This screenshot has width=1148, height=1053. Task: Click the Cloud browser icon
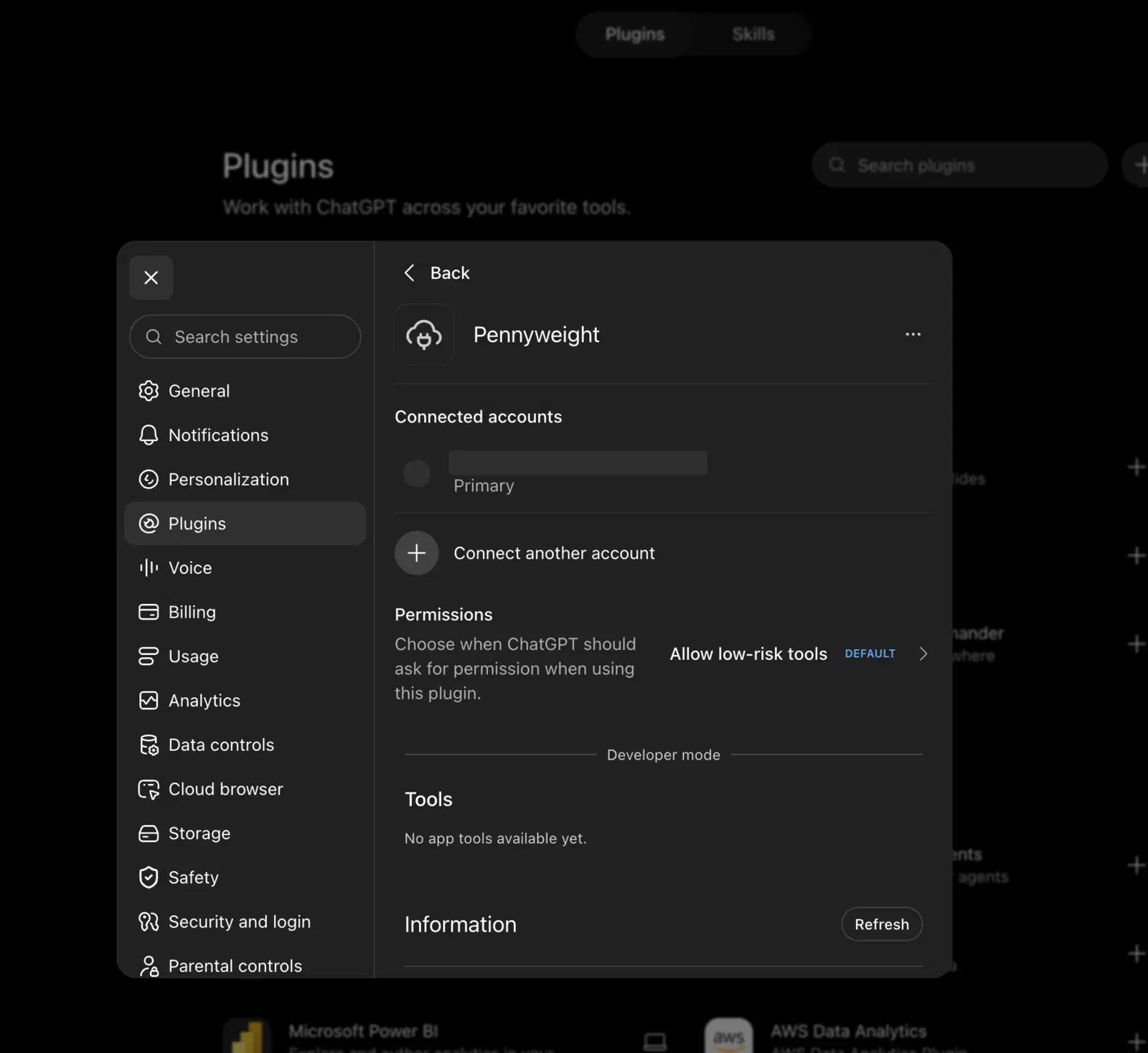149,789
